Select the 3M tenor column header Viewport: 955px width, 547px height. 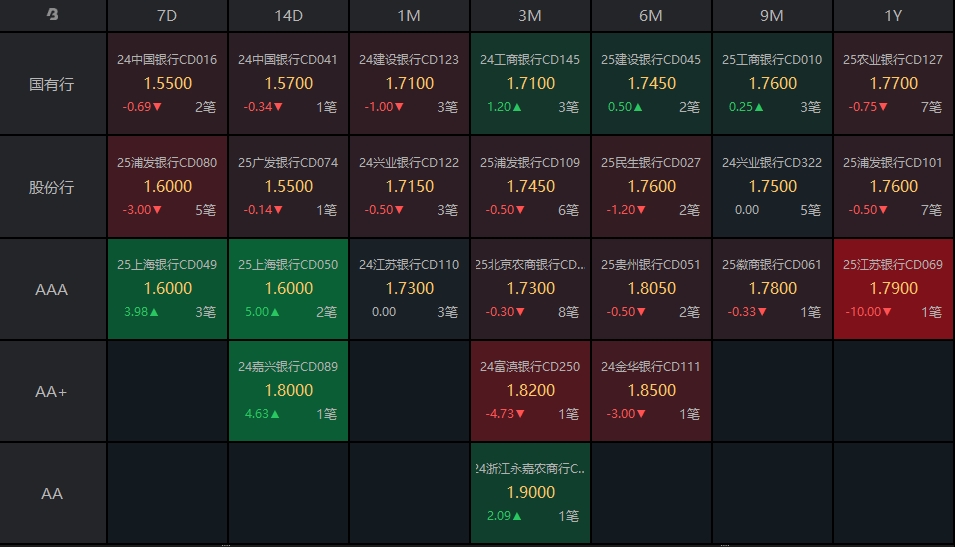(x=530, y=15)
